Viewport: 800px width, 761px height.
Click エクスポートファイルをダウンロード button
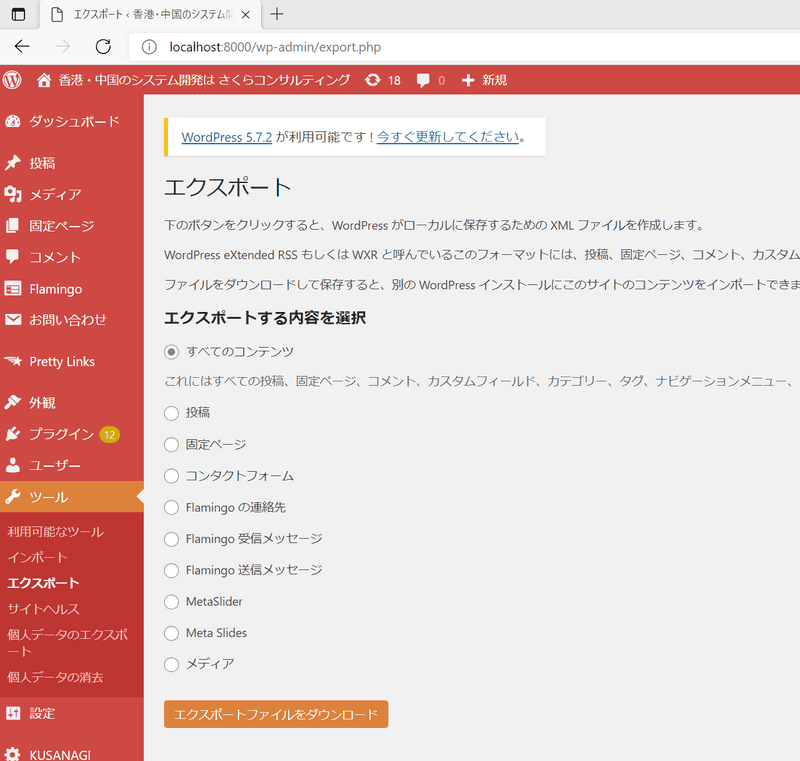coord(275,714)
